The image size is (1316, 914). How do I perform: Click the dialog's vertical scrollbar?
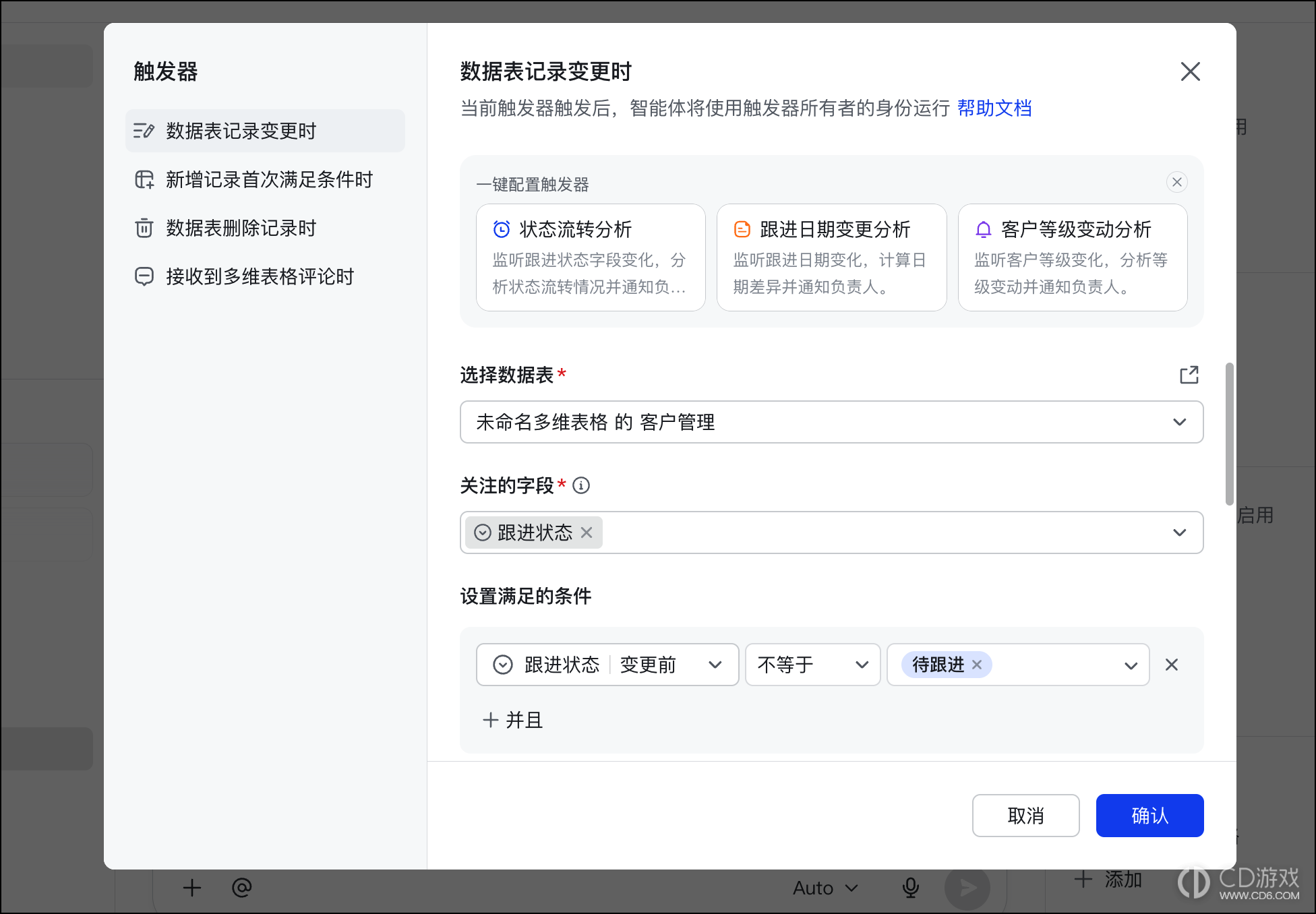[1230, 433]
